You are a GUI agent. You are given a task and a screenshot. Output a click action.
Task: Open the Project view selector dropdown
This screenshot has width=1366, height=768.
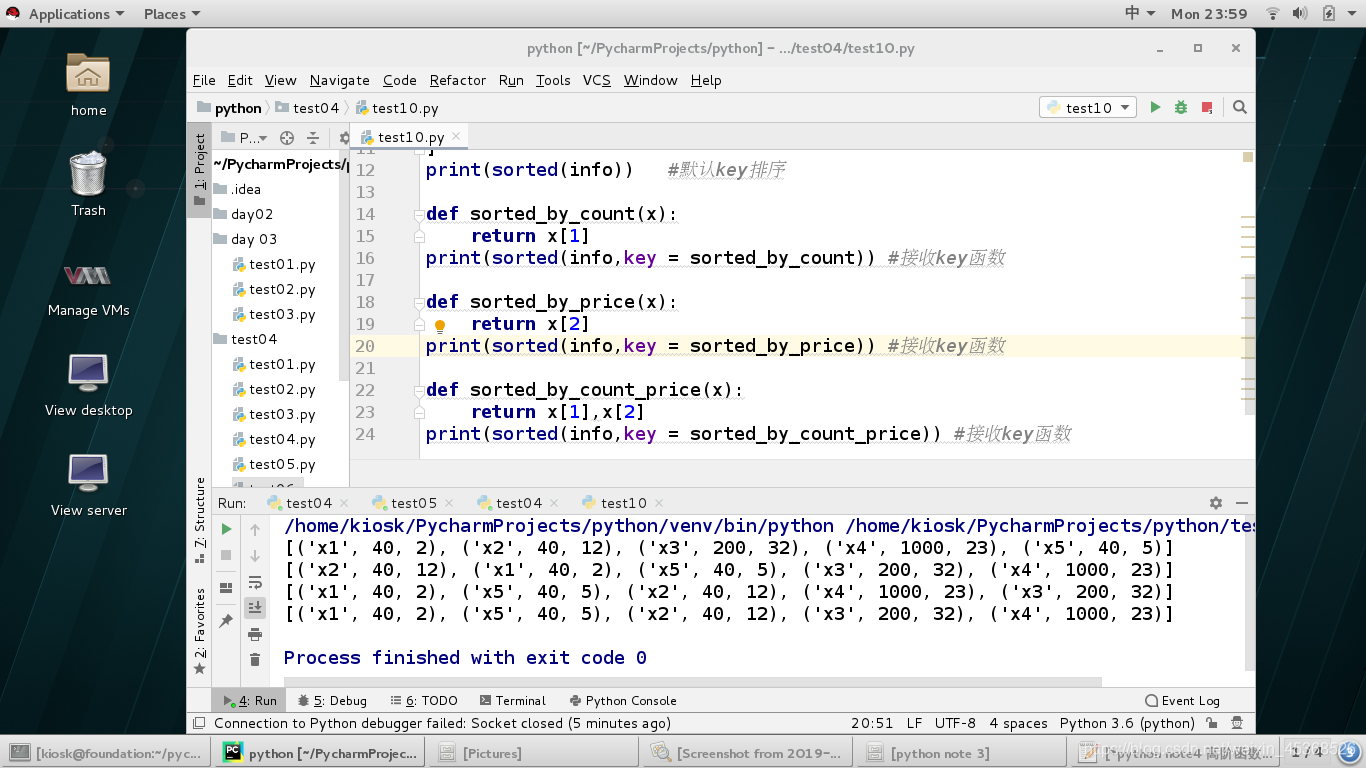coord(245,138)
